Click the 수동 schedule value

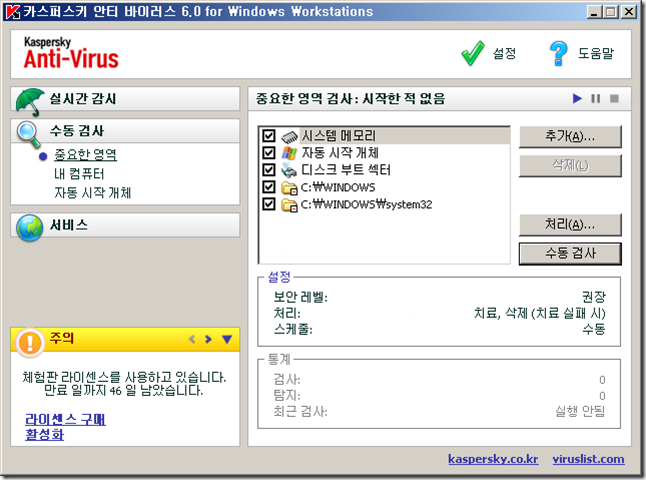click(594, 329)
